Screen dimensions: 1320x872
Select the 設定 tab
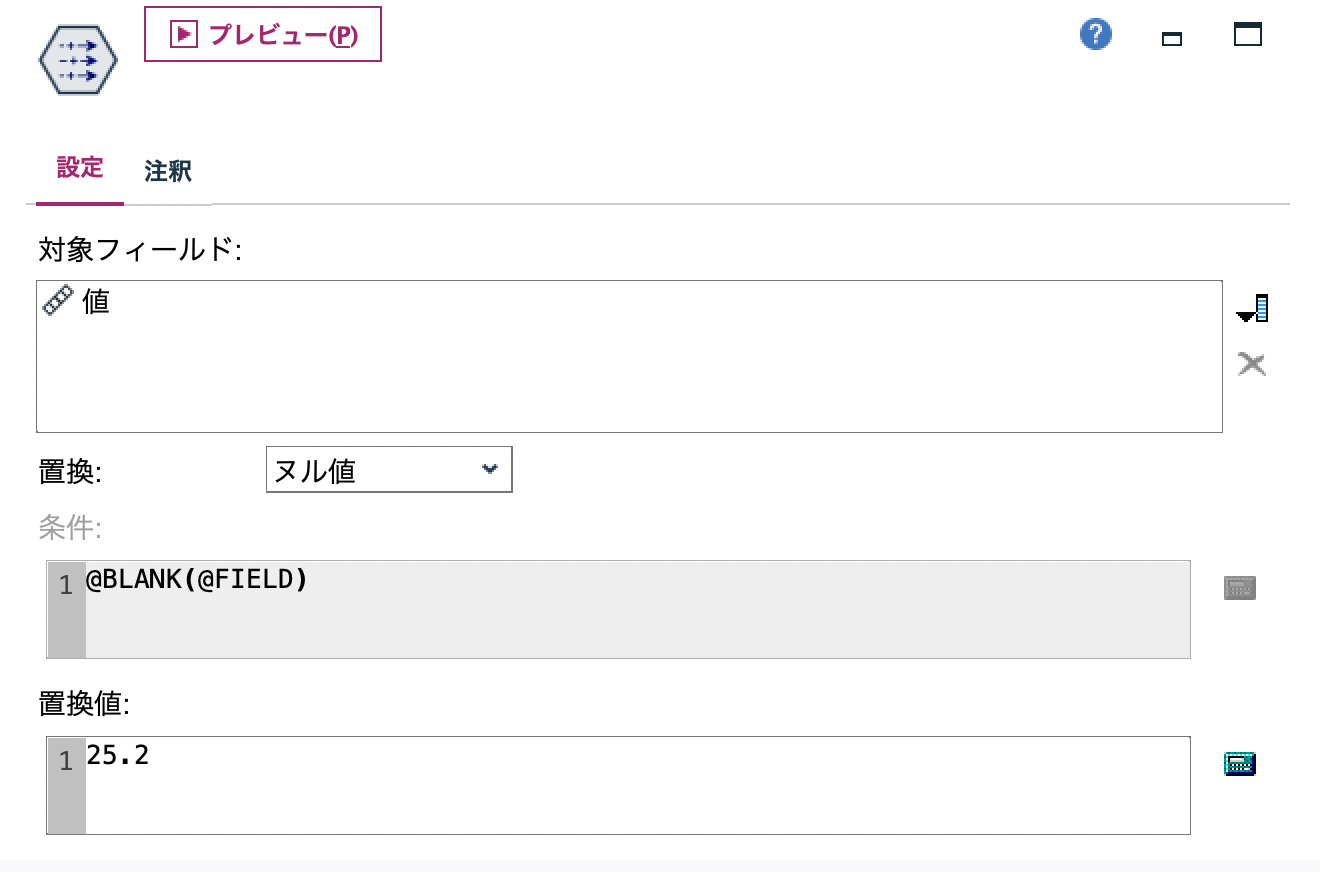(x=78, y=169)
